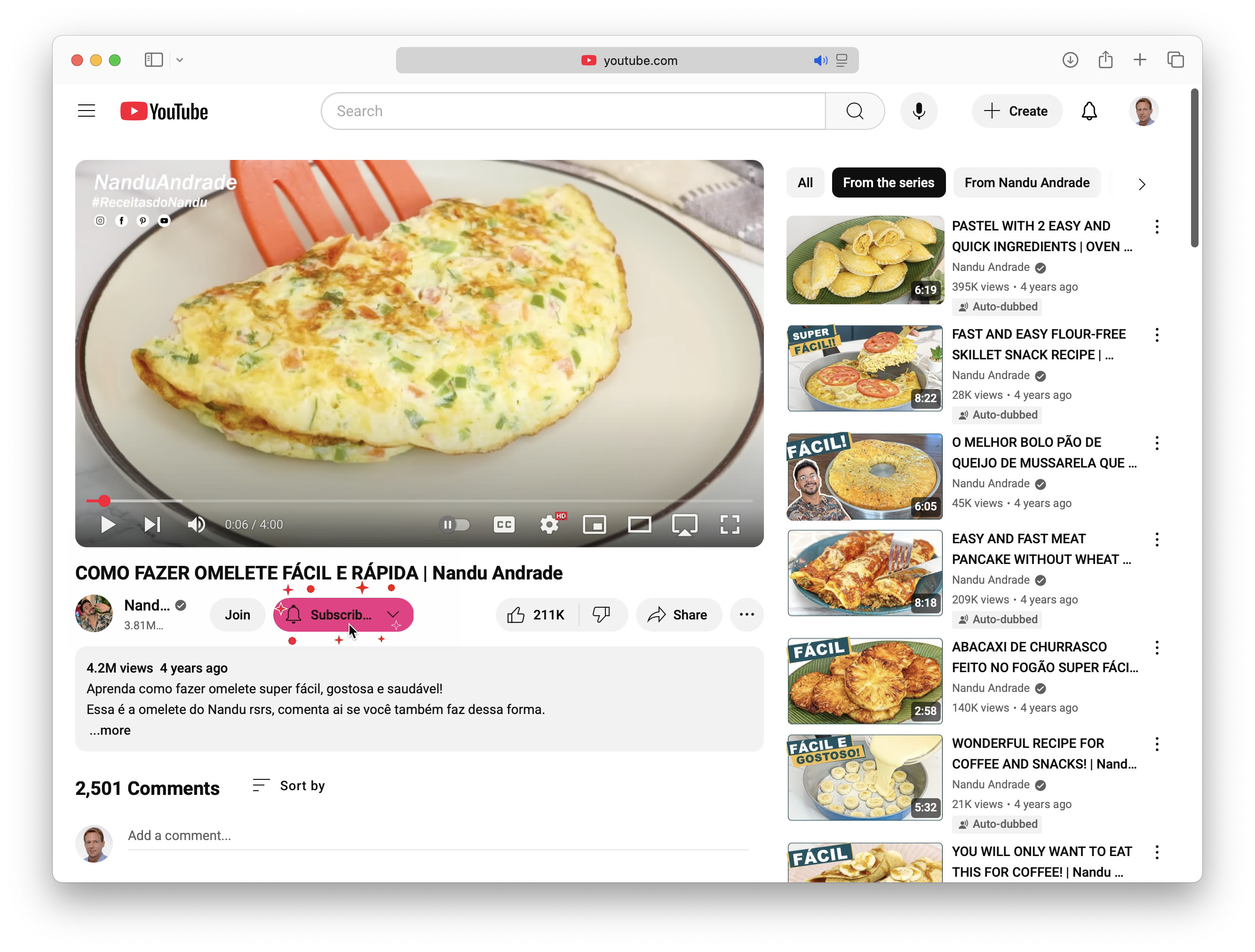Show more filter chips with the arrow

pyautogui.click(x=1142, y=184)
